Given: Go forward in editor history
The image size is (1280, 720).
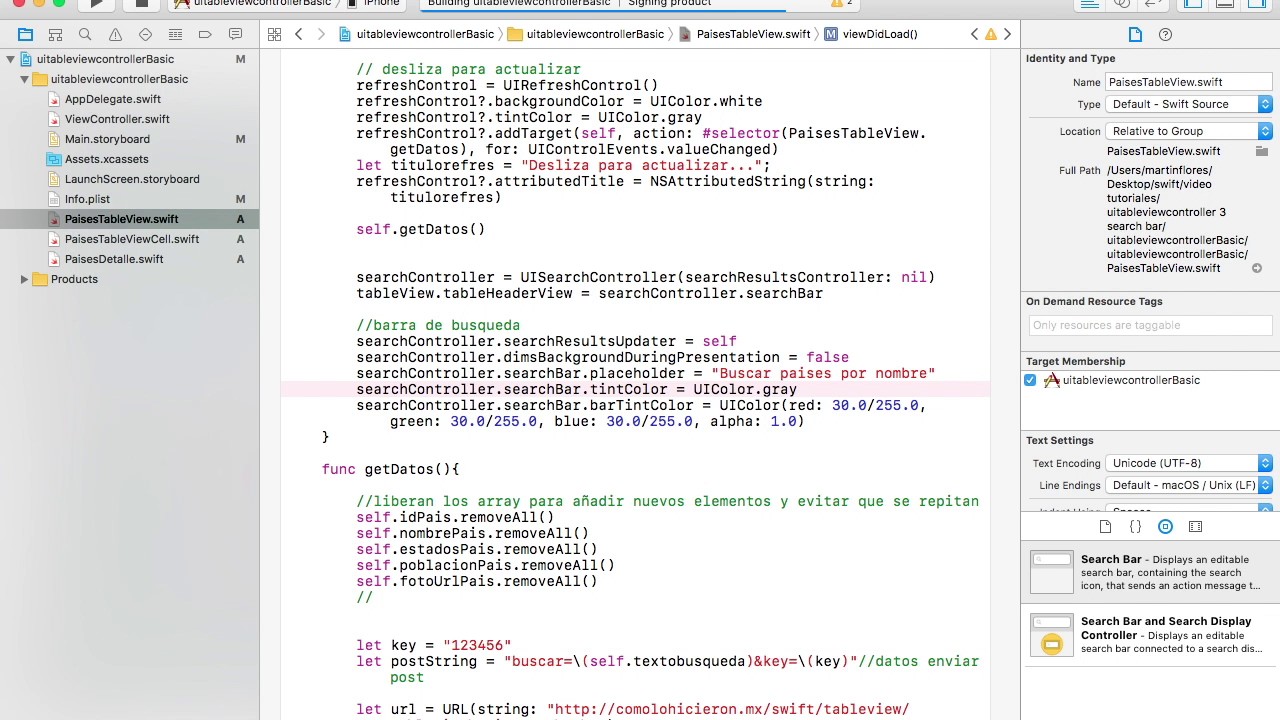Looking at the screenshot, I should coord(321,34).
